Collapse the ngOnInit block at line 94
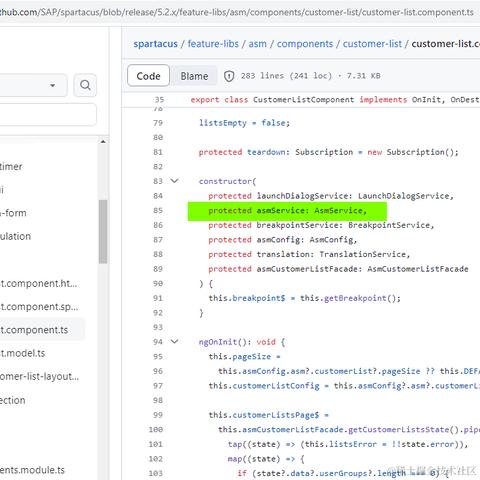Screen dimensions: 480x480 [174, 342]
